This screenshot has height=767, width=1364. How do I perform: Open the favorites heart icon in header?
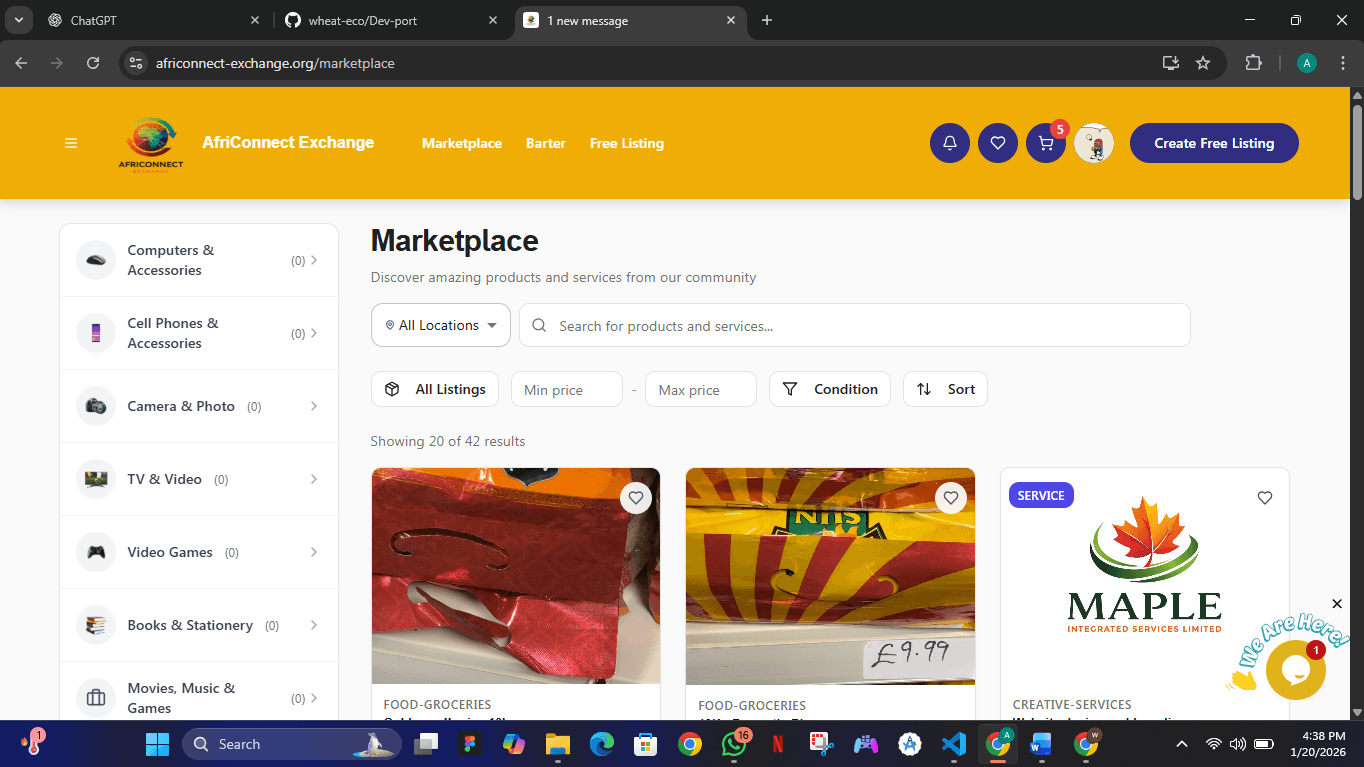[997, 143]
